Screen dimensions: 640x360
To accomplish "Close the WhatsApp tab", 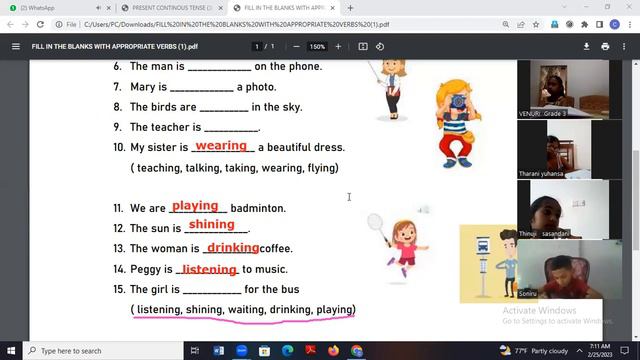I will 109,8.
